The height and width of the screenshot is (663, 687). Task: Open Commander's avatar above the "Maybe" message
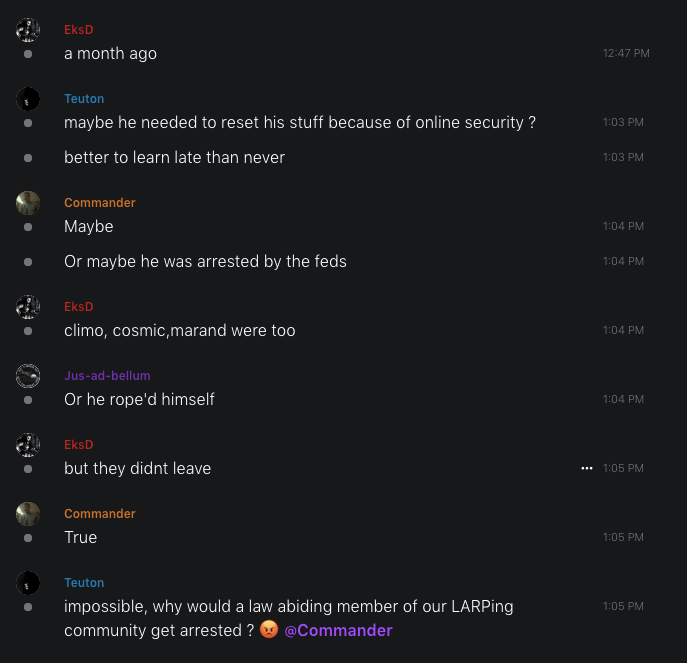(28, 203)
